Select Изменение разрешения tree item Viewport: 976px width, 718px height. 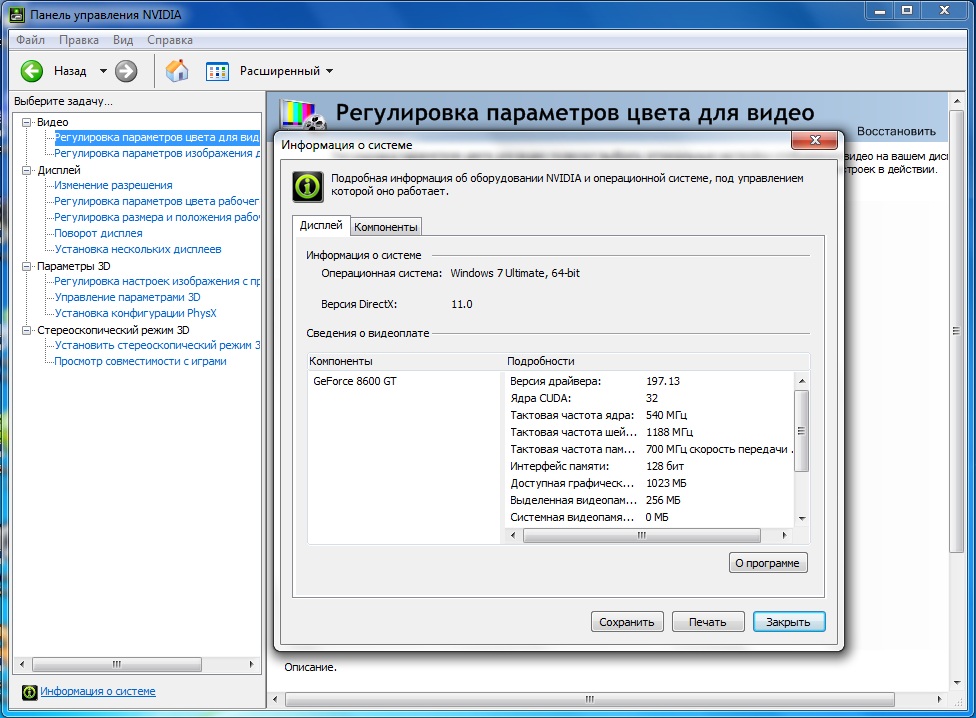113,185
